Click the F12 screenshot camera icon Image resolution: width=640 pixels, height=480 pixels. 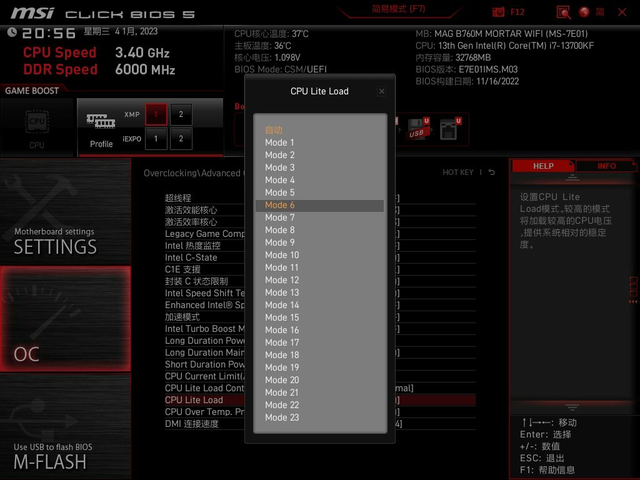[498, 12]
